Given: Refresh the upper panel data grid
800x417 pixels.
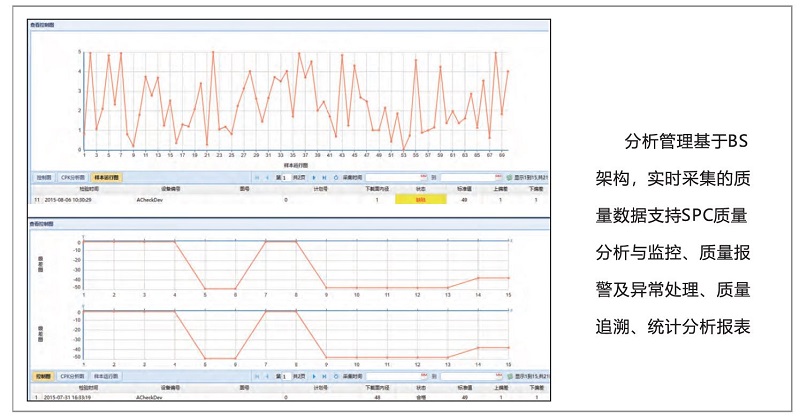Looking at the screenshot, I should pyautogui.click(x=336, y=178).
